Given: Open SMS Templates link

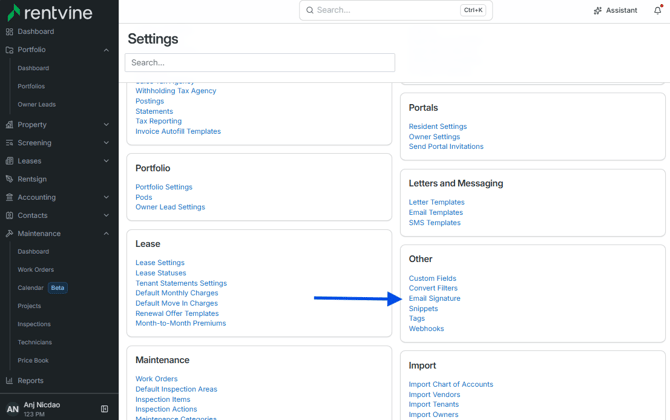Looking at the screenshot, I should [435, 223].
